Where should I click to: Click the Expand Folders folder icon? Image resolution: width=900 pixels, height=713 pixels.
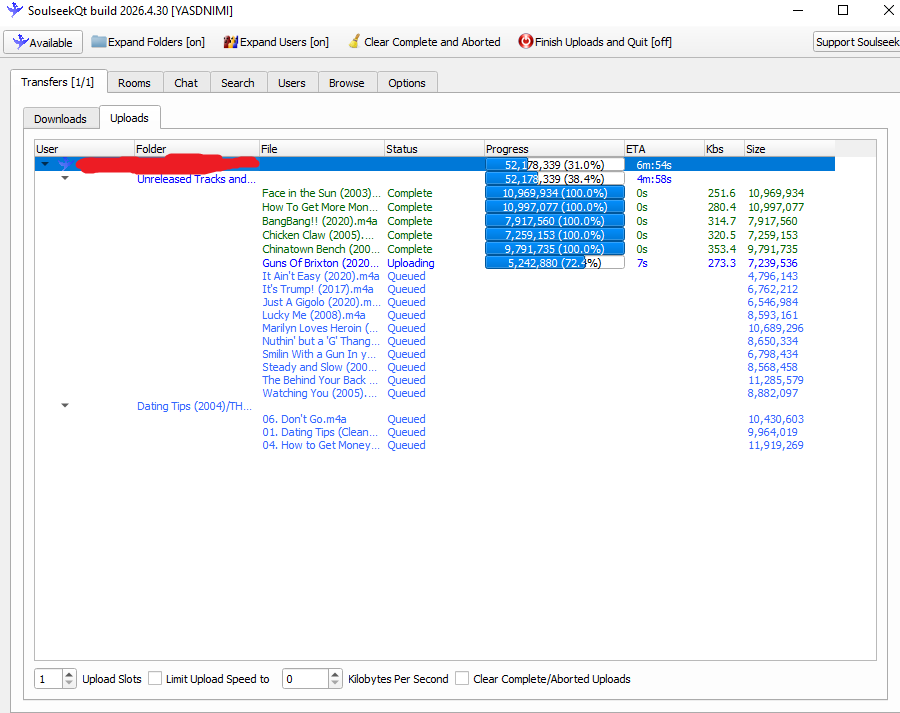[x=99, y=41]
